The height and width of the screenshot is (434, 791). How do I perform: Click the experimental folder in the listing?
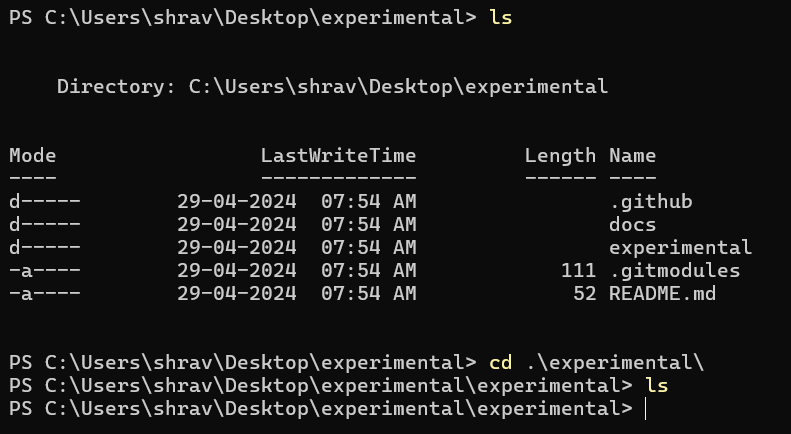coord(680,248)
